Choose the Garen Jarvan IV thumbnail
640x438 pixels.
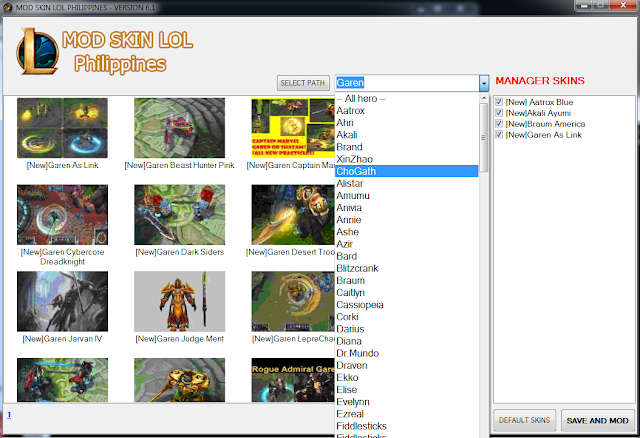pos(62,301)
